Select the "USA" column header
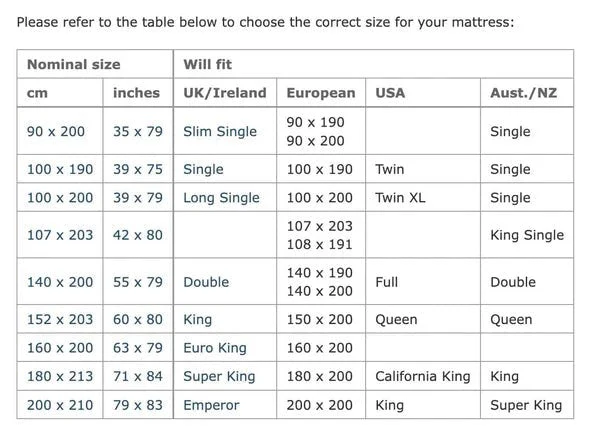 pos(390,93)
